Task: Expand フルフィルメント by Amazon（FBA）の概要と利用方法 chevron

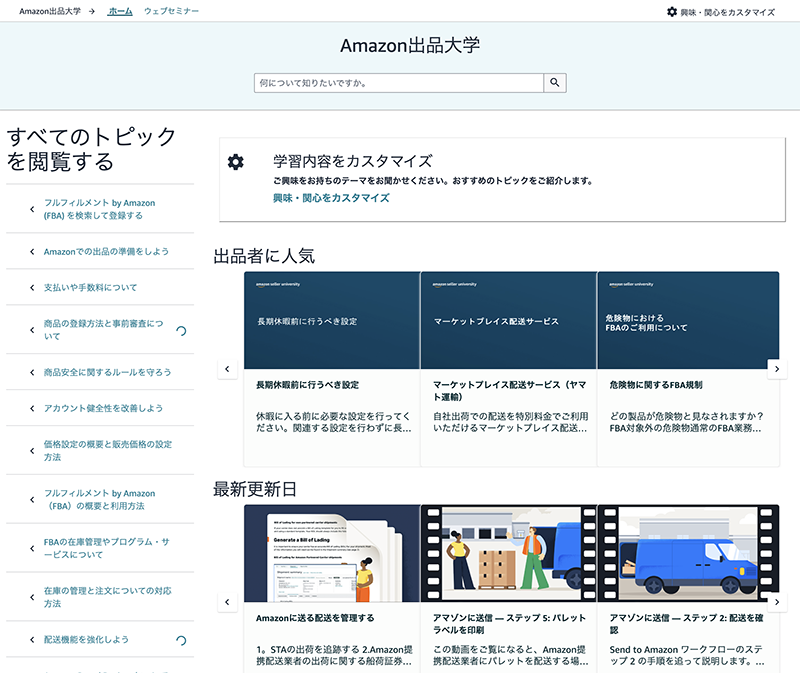Action: pyautogui.click(x=32, y=500)
